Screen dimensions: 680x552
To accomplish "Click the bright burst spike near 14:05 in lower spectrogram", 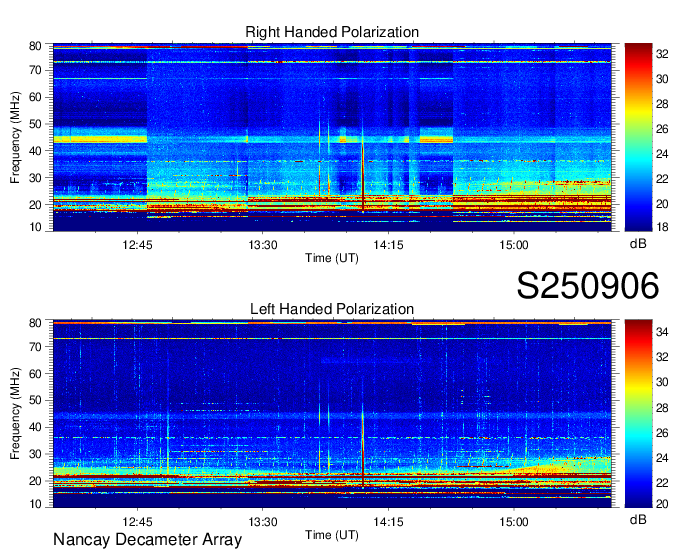I will point(363,447).
